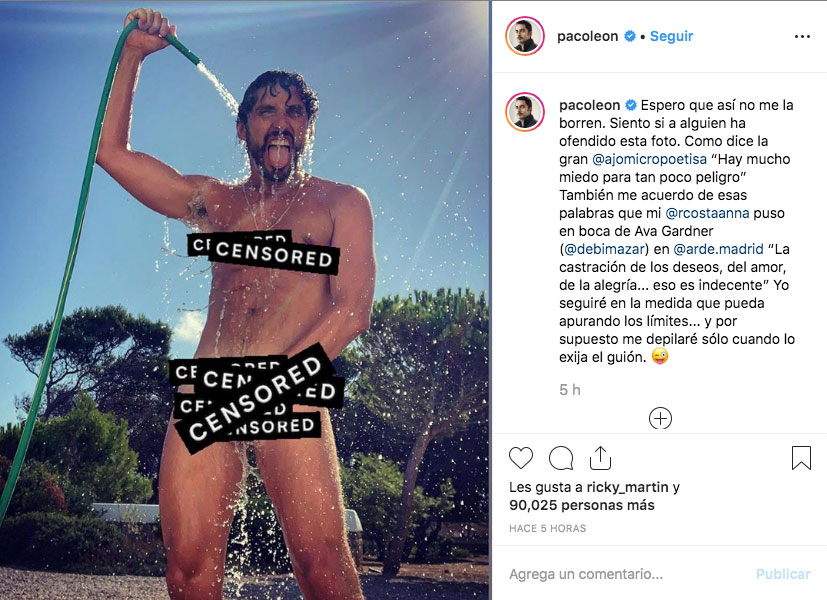Like the post with the heart icon
Viewport: 827px width, 600px height.
coord(521,458)
